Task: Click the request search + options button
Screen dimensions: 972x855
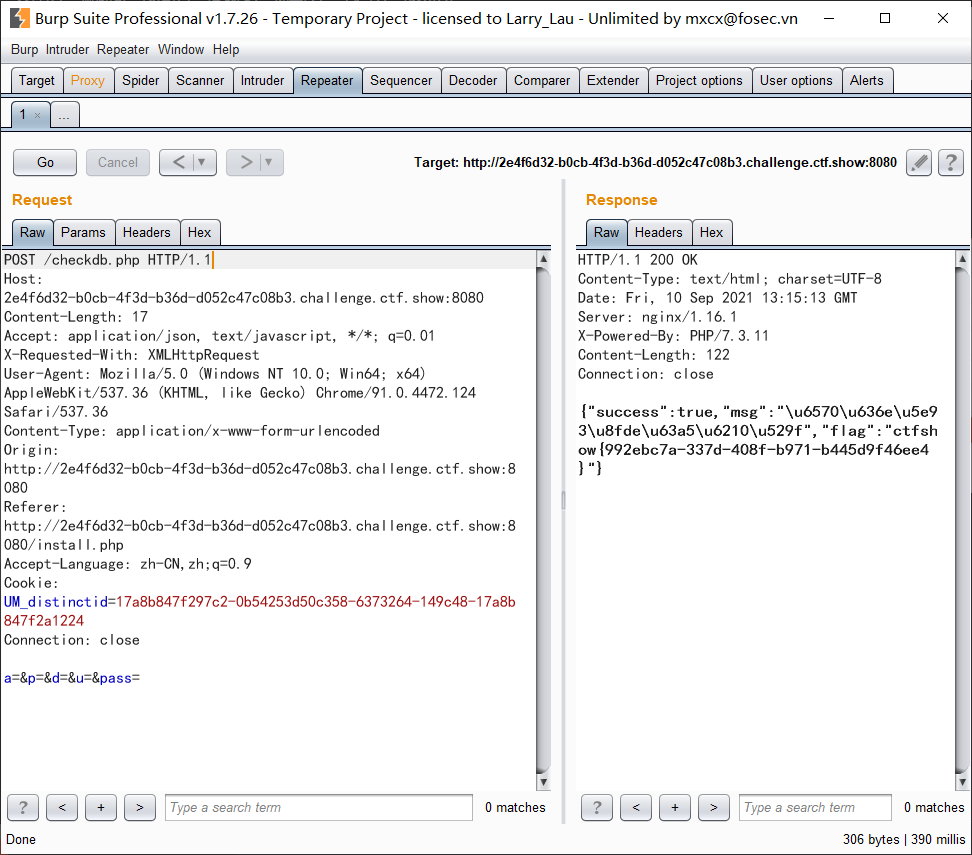Action: pyautogui.click(x=101, y=807)
